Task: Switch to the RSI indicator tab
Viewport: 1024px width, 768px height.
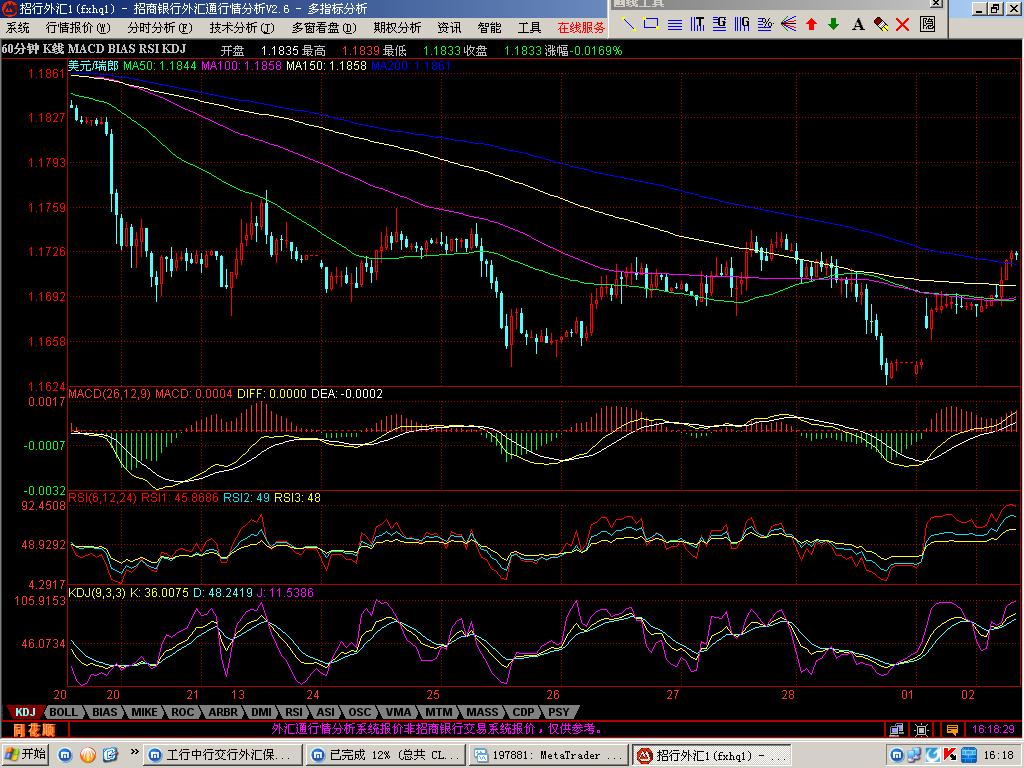Action: tap(294, 712)
